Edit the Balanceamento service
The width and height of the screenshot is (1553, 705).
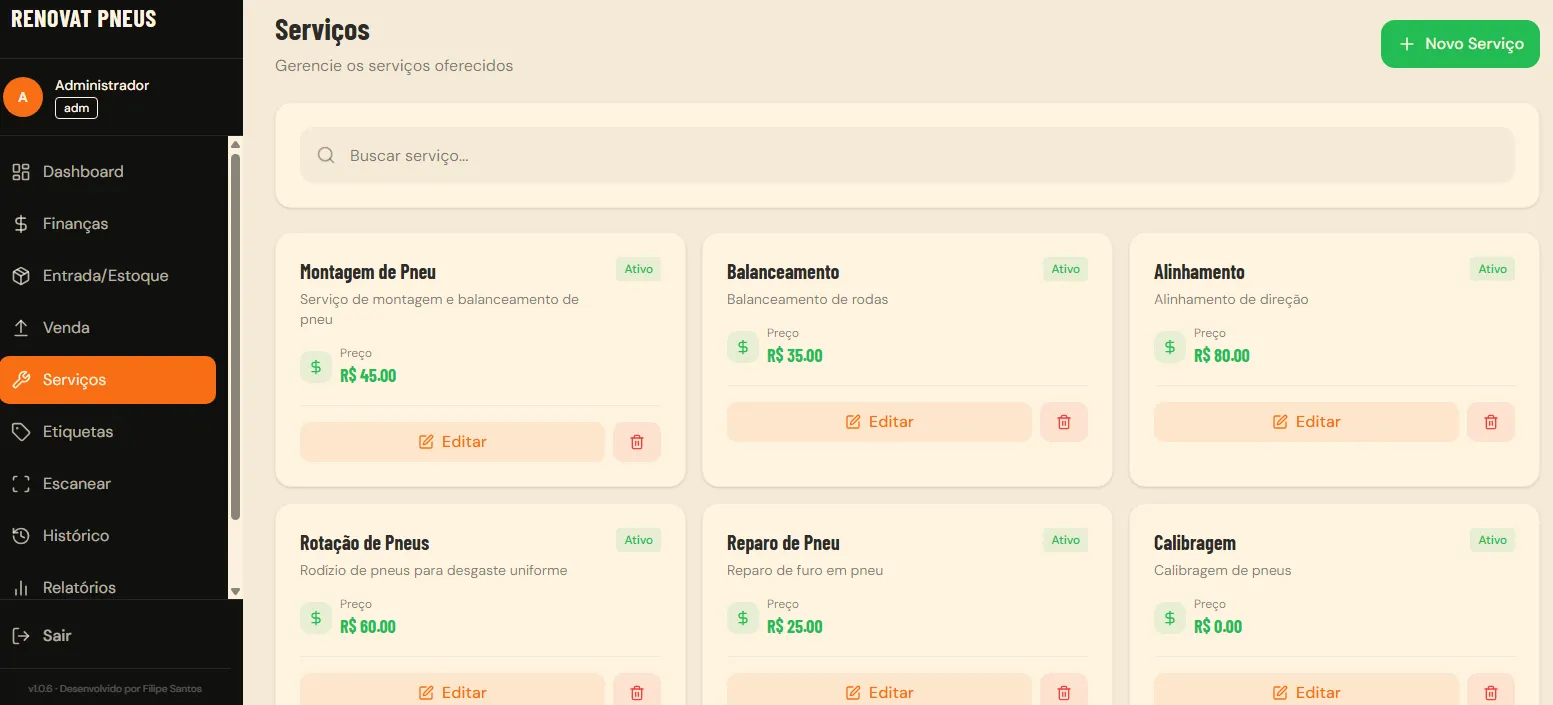[x=879, y=422]
